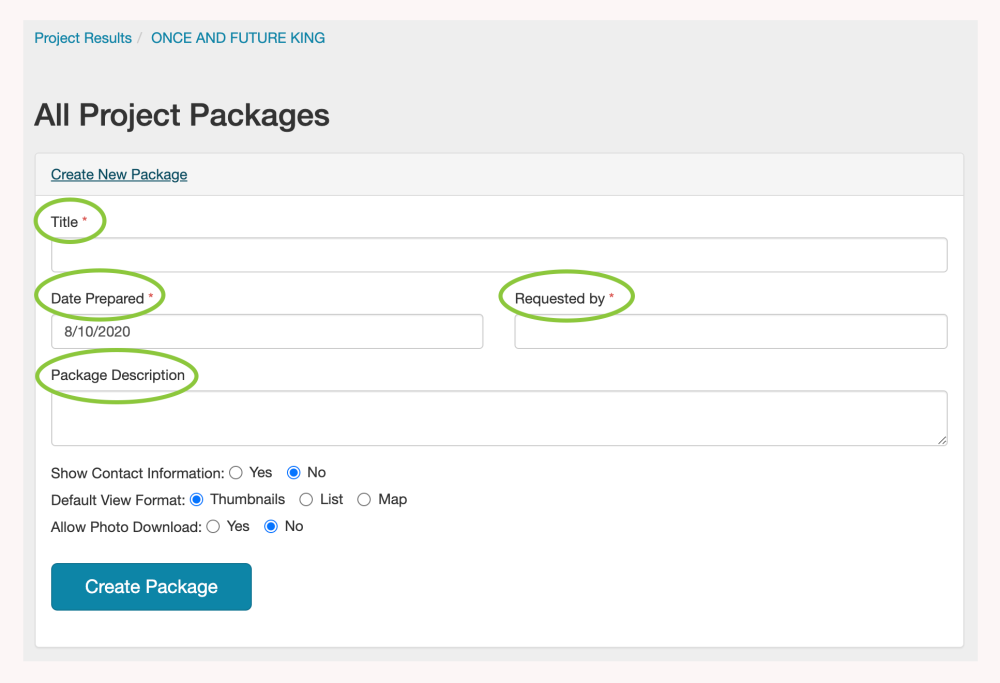1000x683 pixels.
Task: Focus the Package Description text area
Action: tap(499, 418)
